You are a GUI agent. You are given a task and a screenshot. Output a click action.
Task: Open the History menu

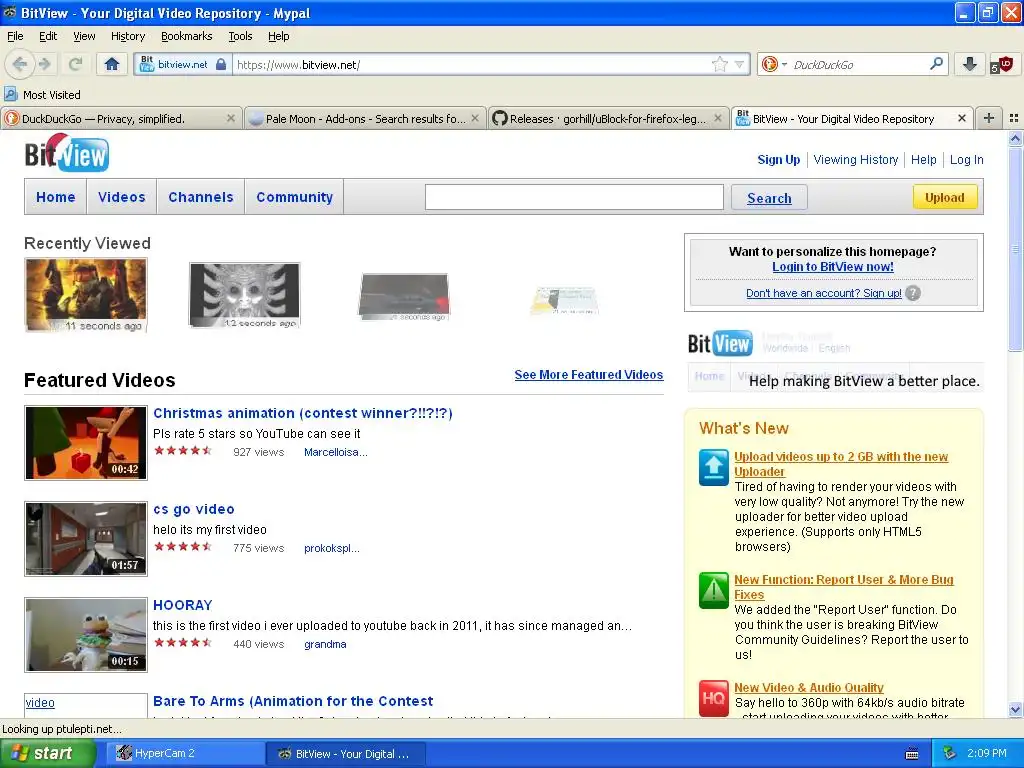coord(127,36)
